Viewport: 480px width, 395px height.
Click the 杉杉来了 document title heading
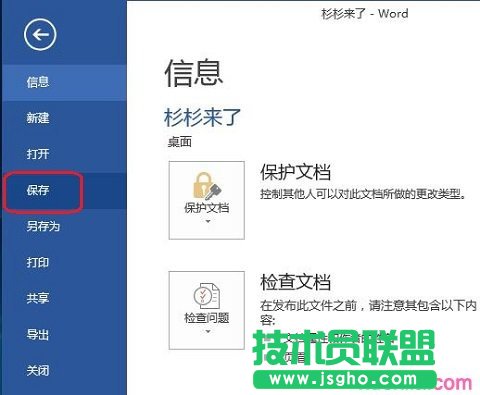[202, 117]
